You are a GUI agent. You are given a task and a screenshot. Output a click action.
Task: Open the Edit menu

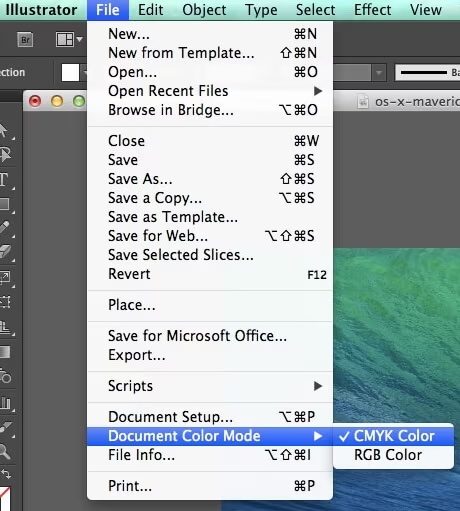(151, 10)
